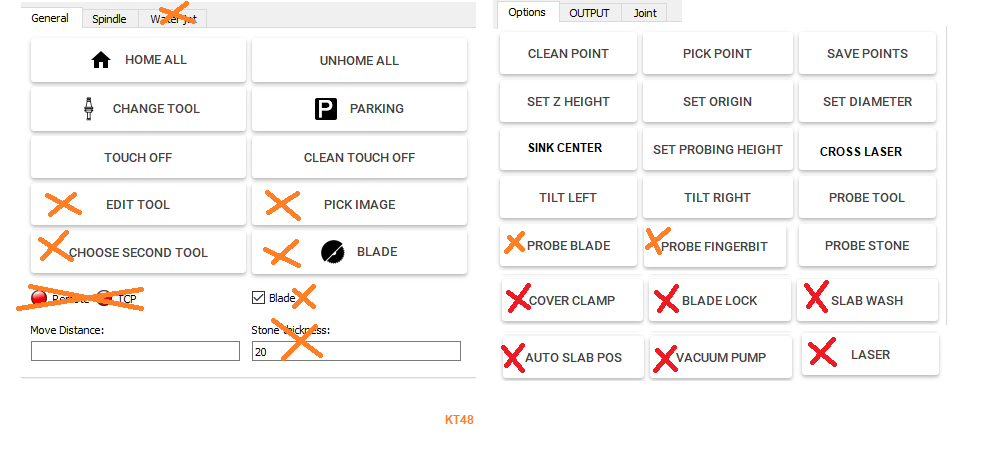The width and height of the screenshot is (992, 473).
Task: Click the PROBE STONE button
Action: click(x=867, y=246)
